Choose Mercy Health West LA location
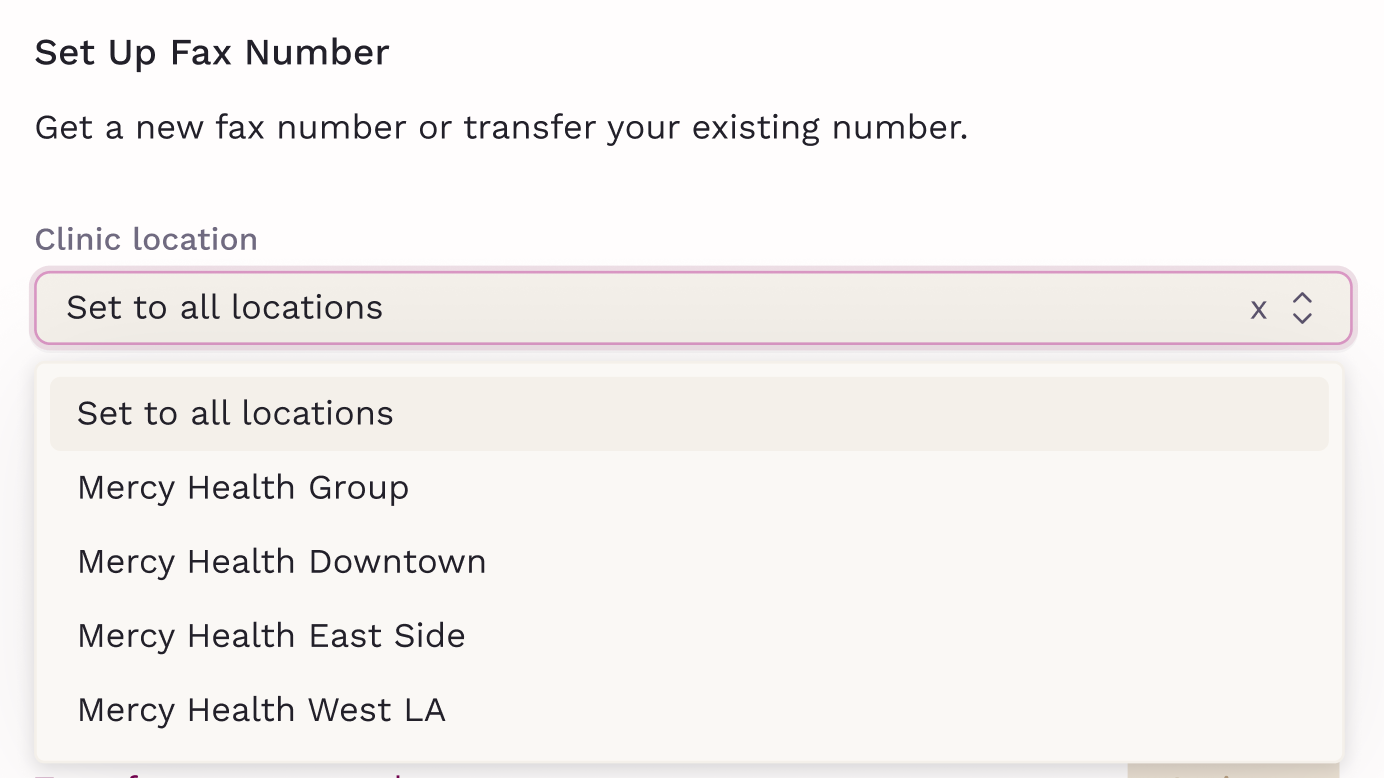1384x778 pixels. pyautogui.click(x=261, y=710)
